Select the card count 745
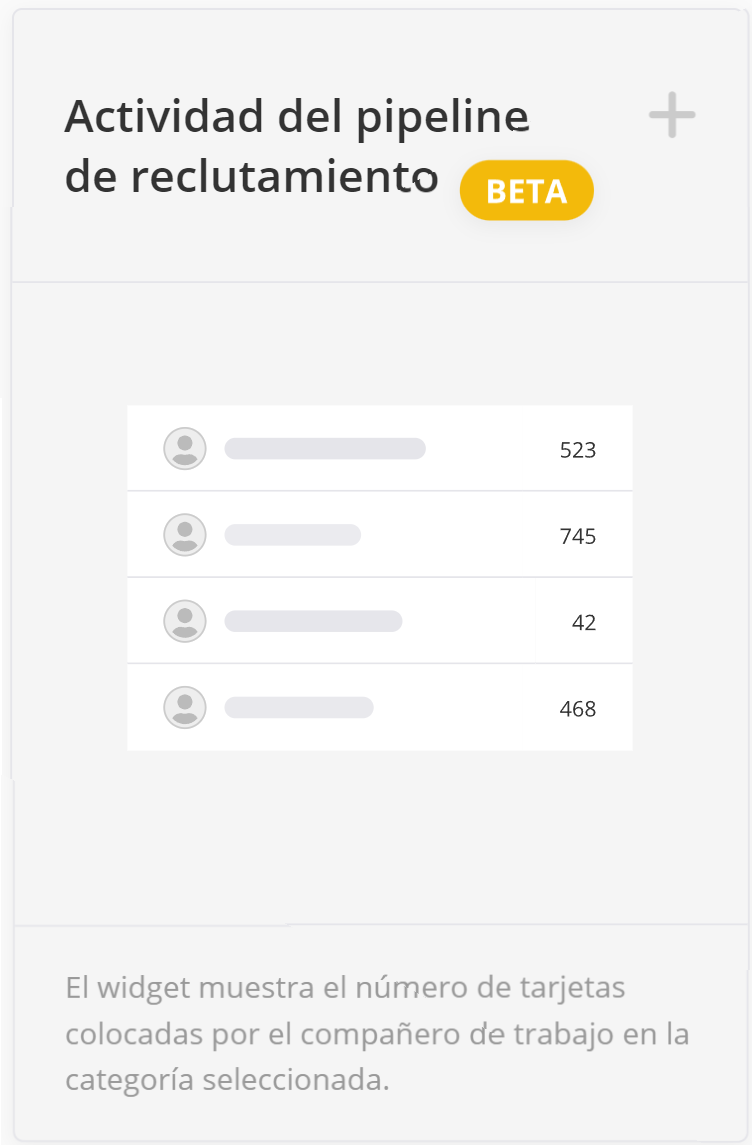Image resolution: width=752 pixels, height=1145 pixels. (x=578, y=537)
